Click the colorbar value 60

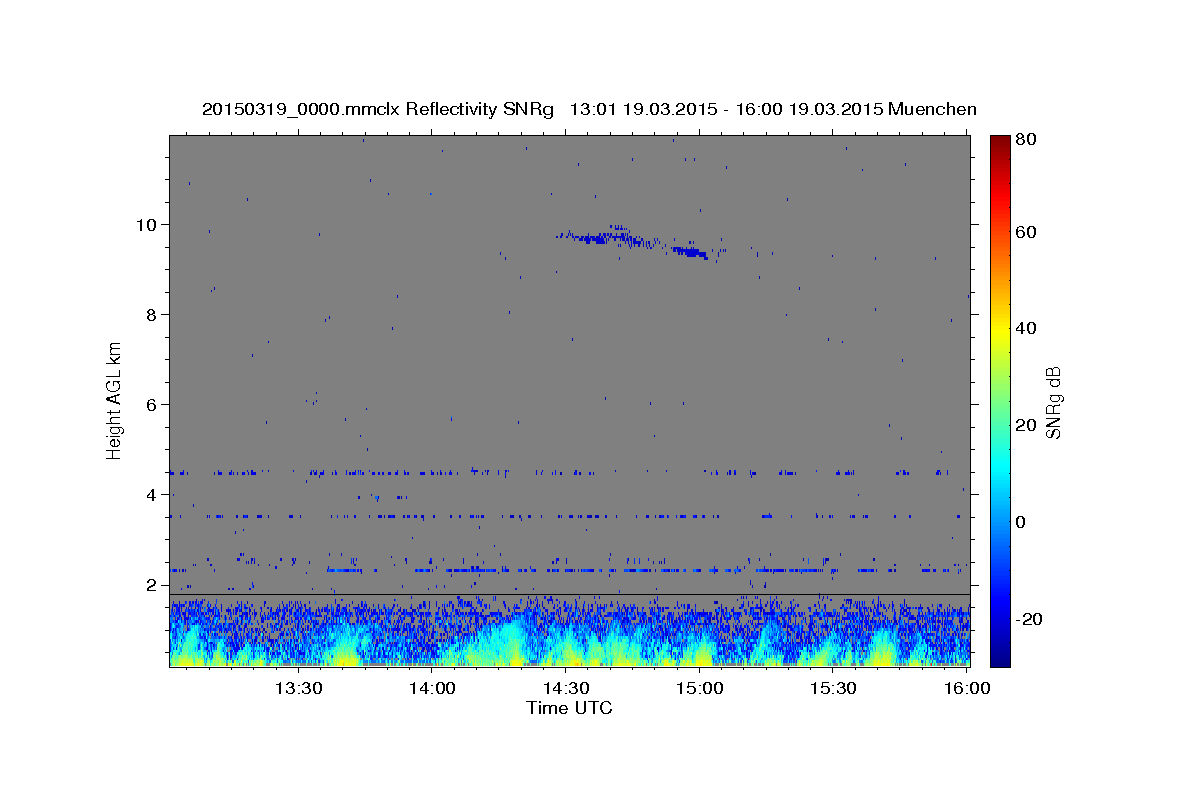[x=1028, y=232]
